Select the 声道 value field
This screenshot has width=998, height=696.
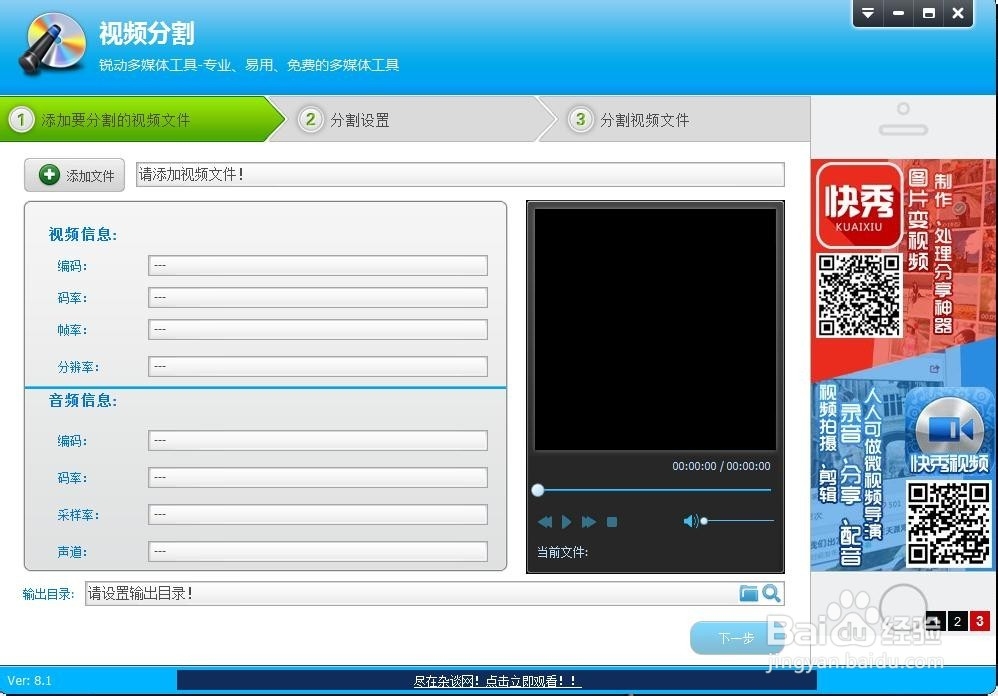coord(318,551)
